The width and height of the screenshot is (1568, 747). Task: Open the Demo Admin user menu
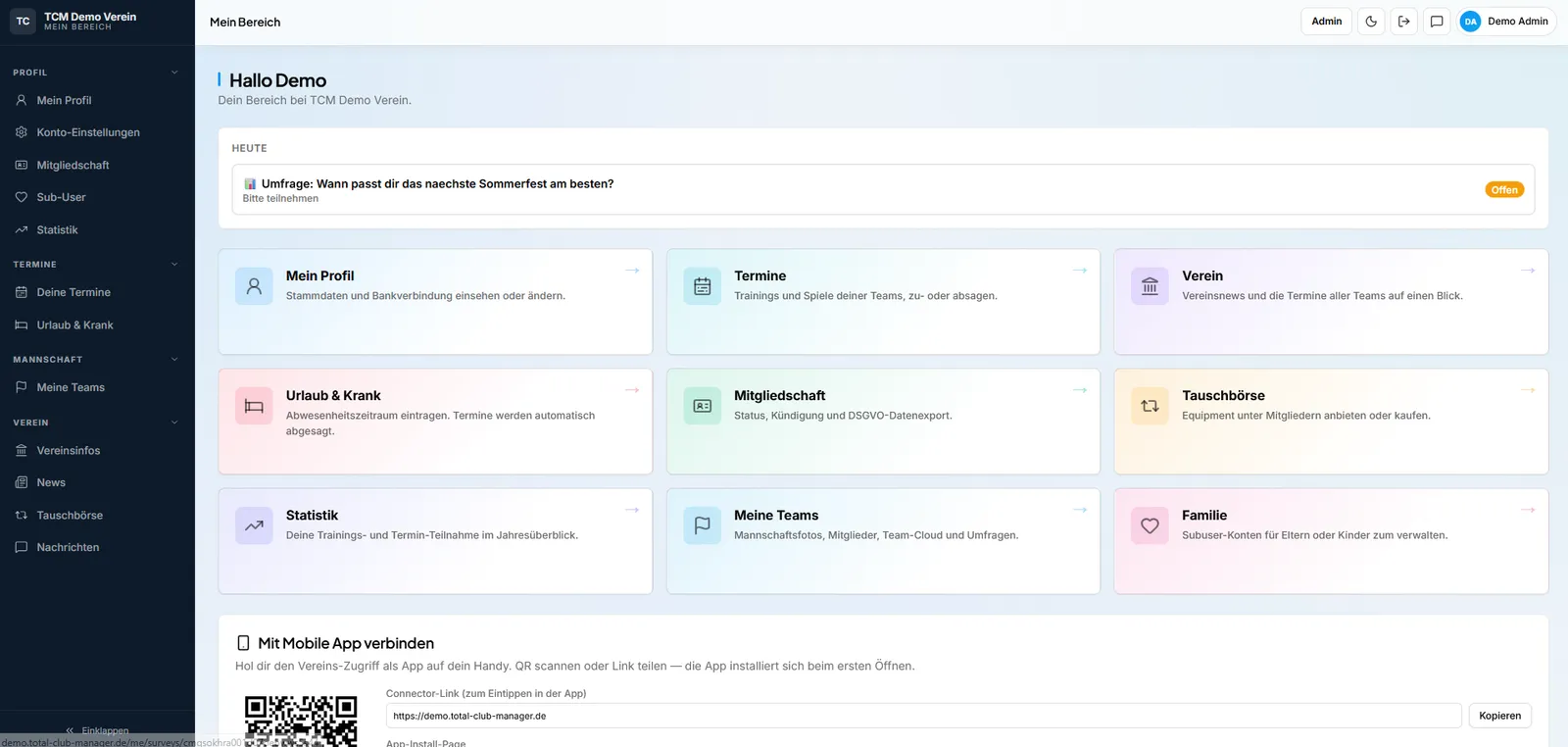click(x=1506, y=22)
